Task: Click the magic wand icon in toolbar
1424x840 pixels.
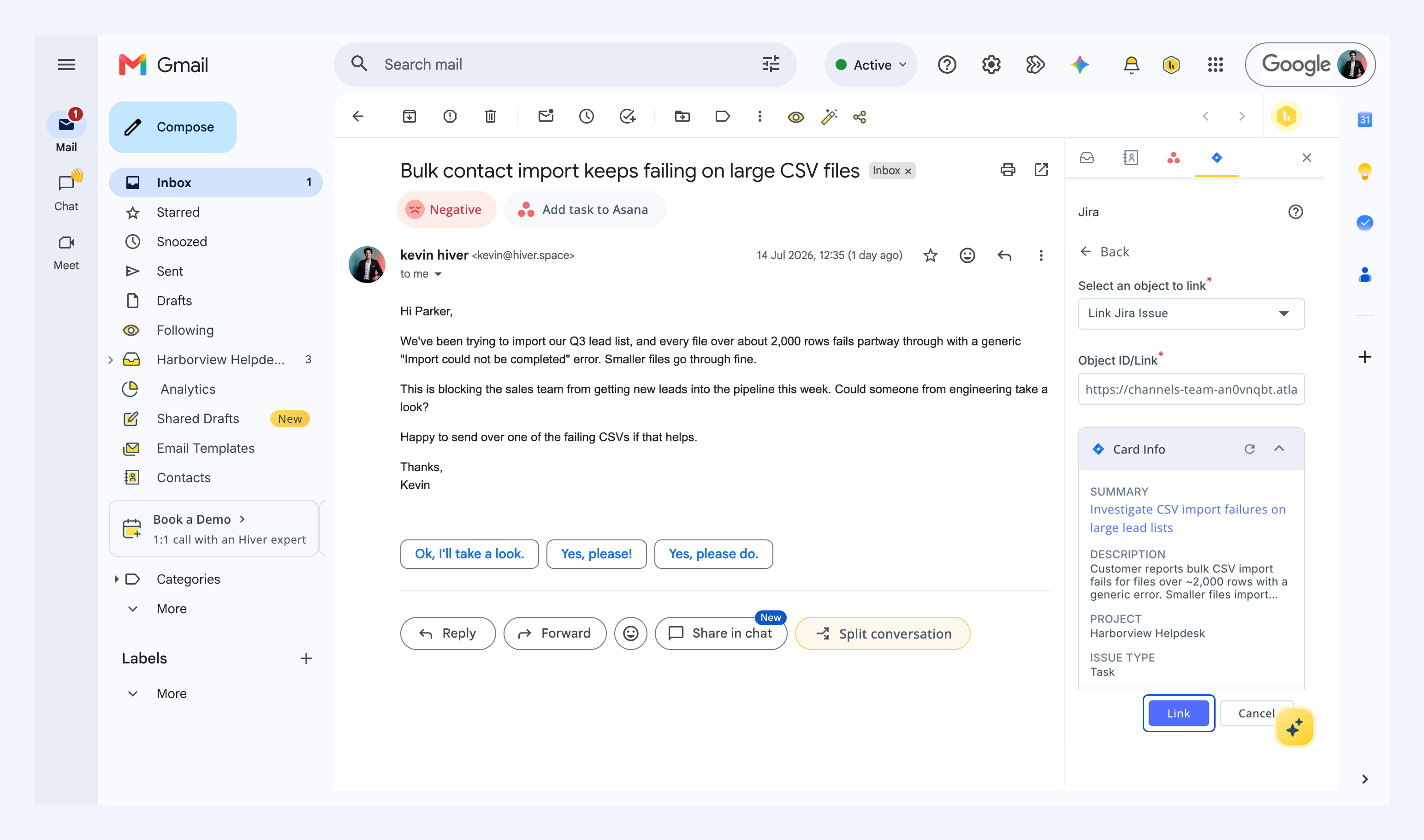Action: (829, 117)
